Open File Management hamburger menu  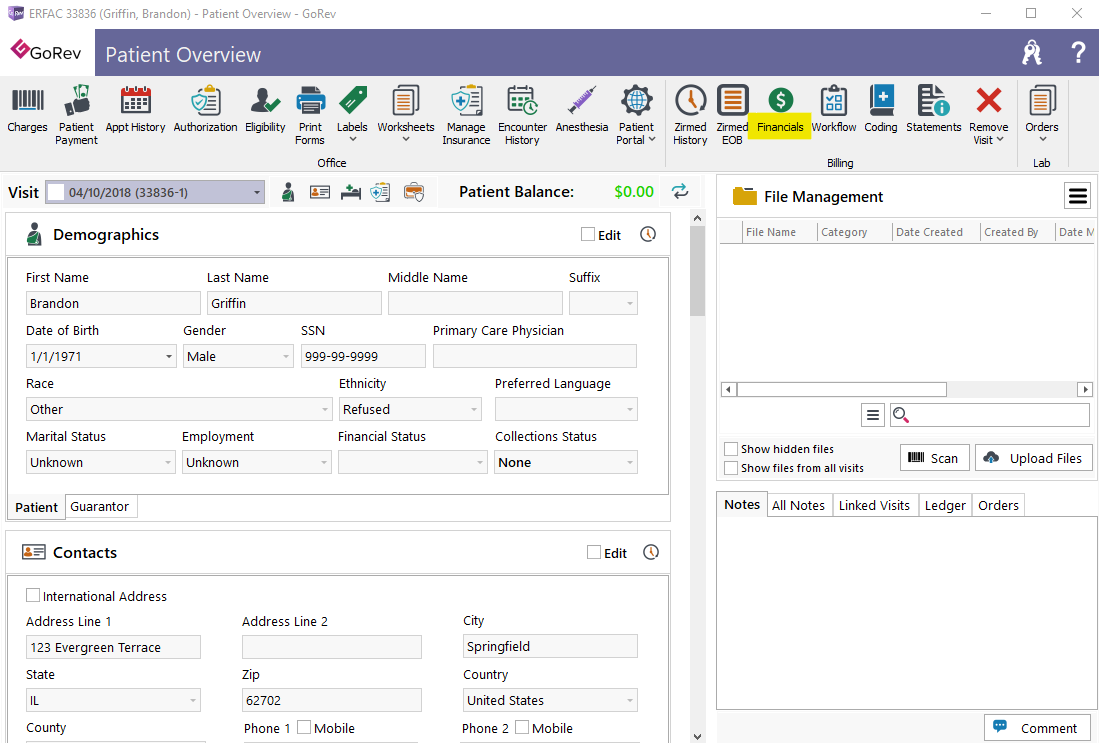click(x=1077, y=196)
